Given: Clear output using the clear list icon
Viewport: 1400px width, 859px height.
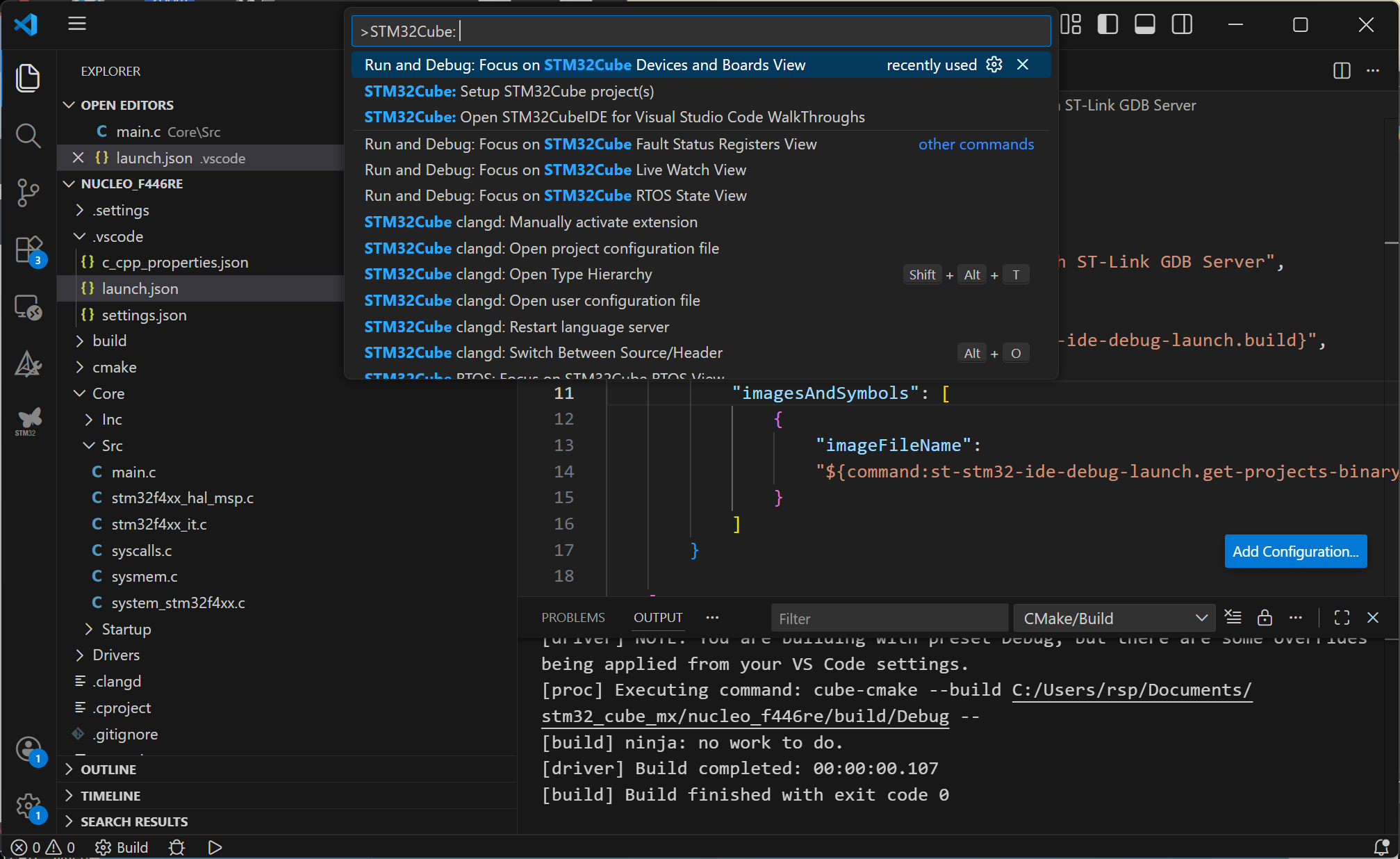Looking at the screenshot, I should [x=1233, y=617].
